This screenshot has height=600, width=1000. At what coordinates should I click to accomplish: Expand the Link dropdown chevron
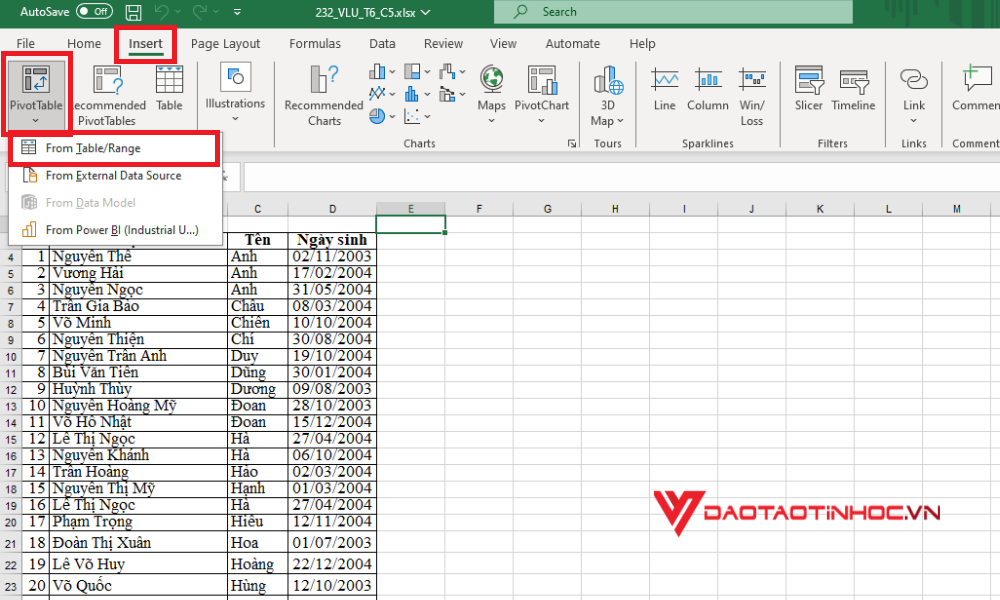(913, 121)
